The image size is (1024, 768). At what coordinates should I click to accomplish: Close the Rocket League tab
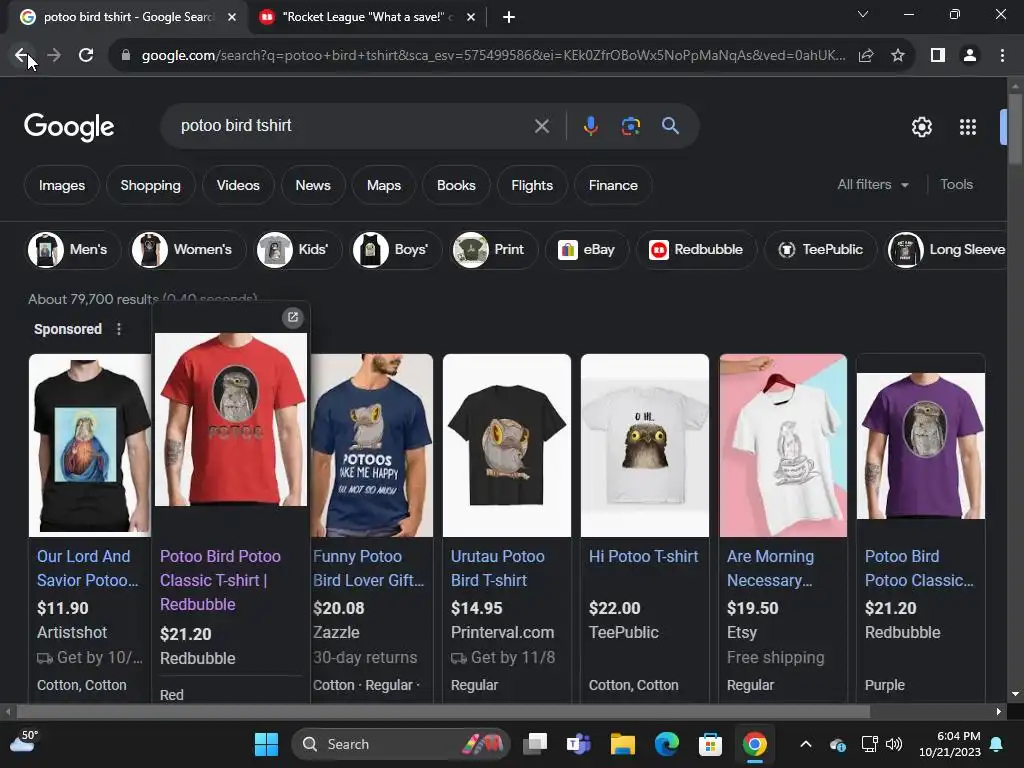[471, 17]
